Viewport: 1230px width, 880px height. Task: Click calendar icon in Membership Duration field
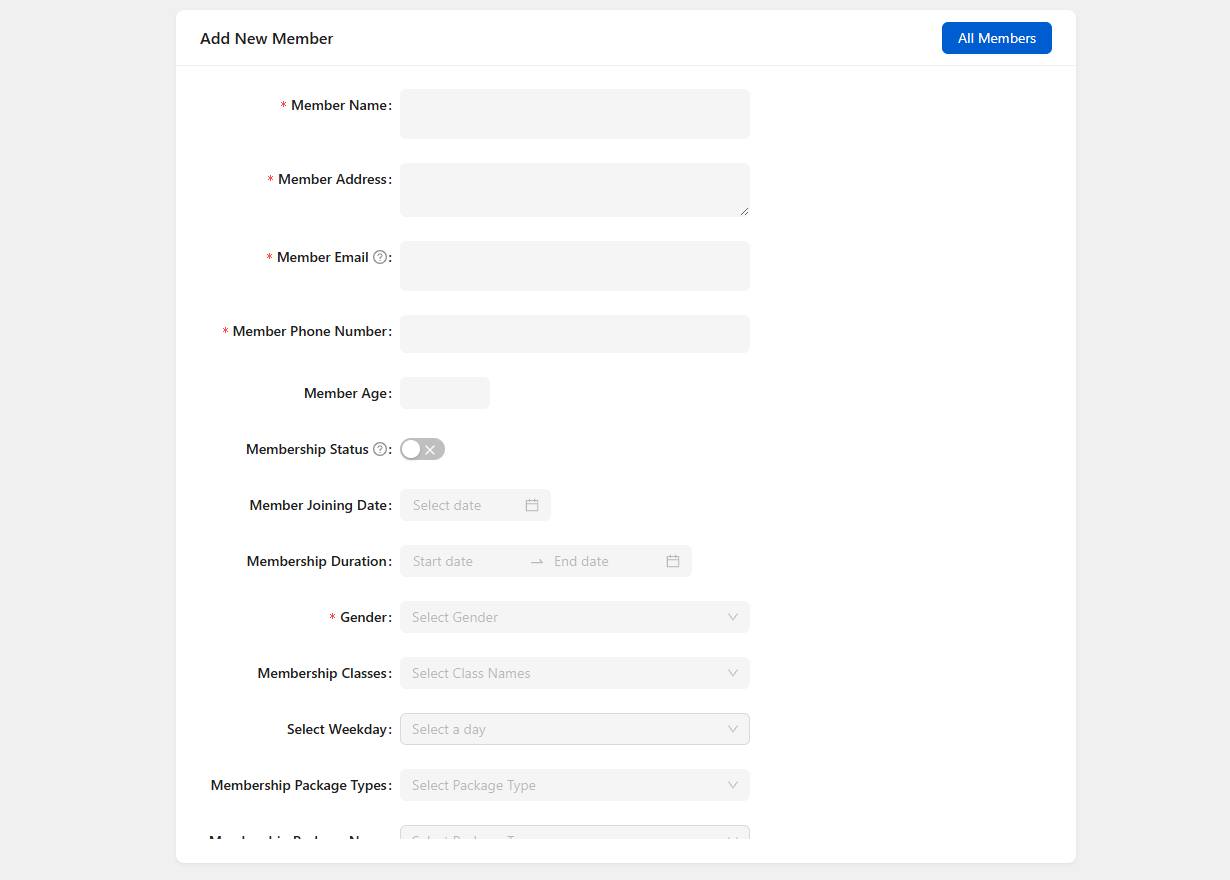coord(673,561)
